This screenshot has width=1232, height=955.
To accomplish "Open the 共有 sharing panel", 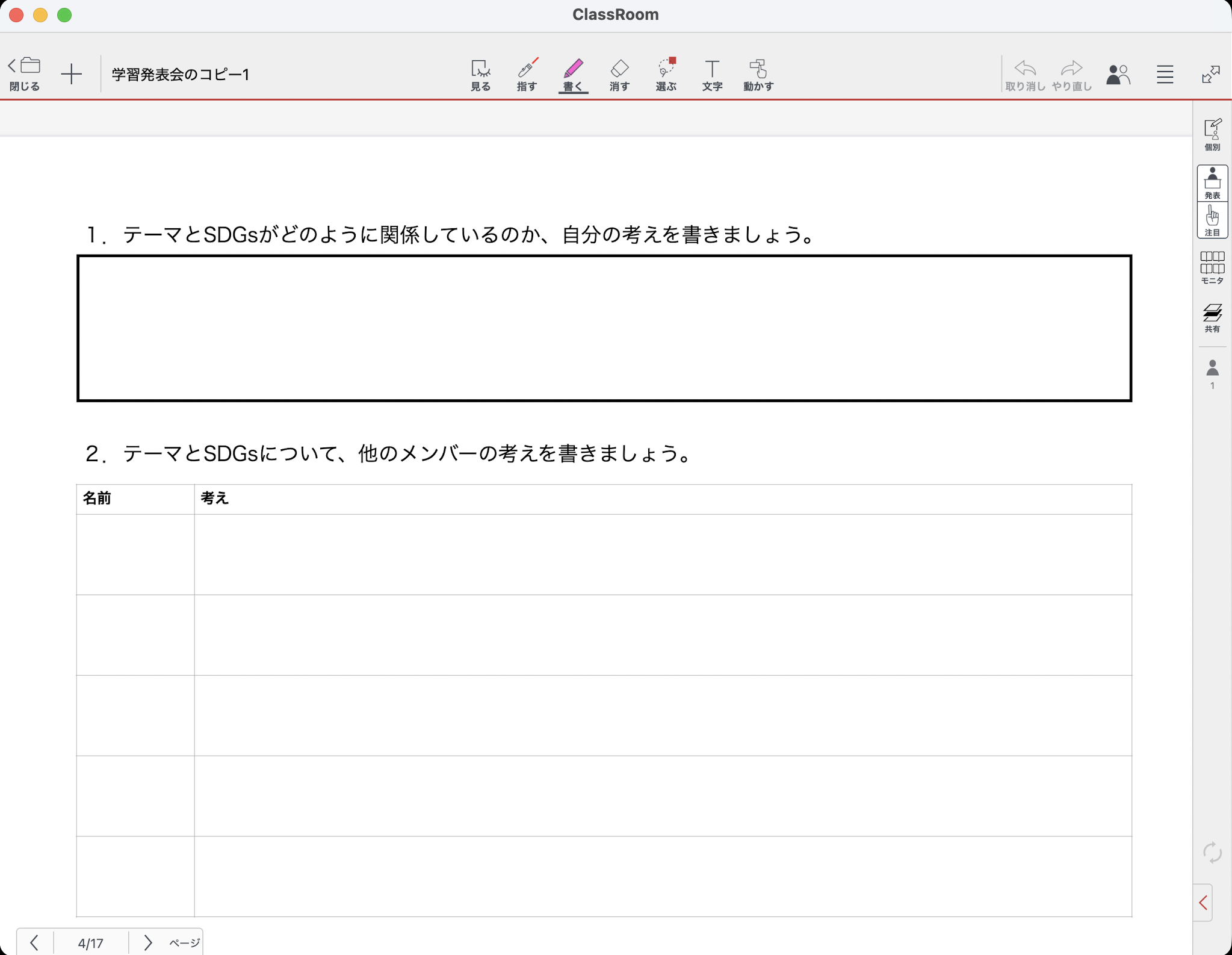I will [x=1212, y=317].
